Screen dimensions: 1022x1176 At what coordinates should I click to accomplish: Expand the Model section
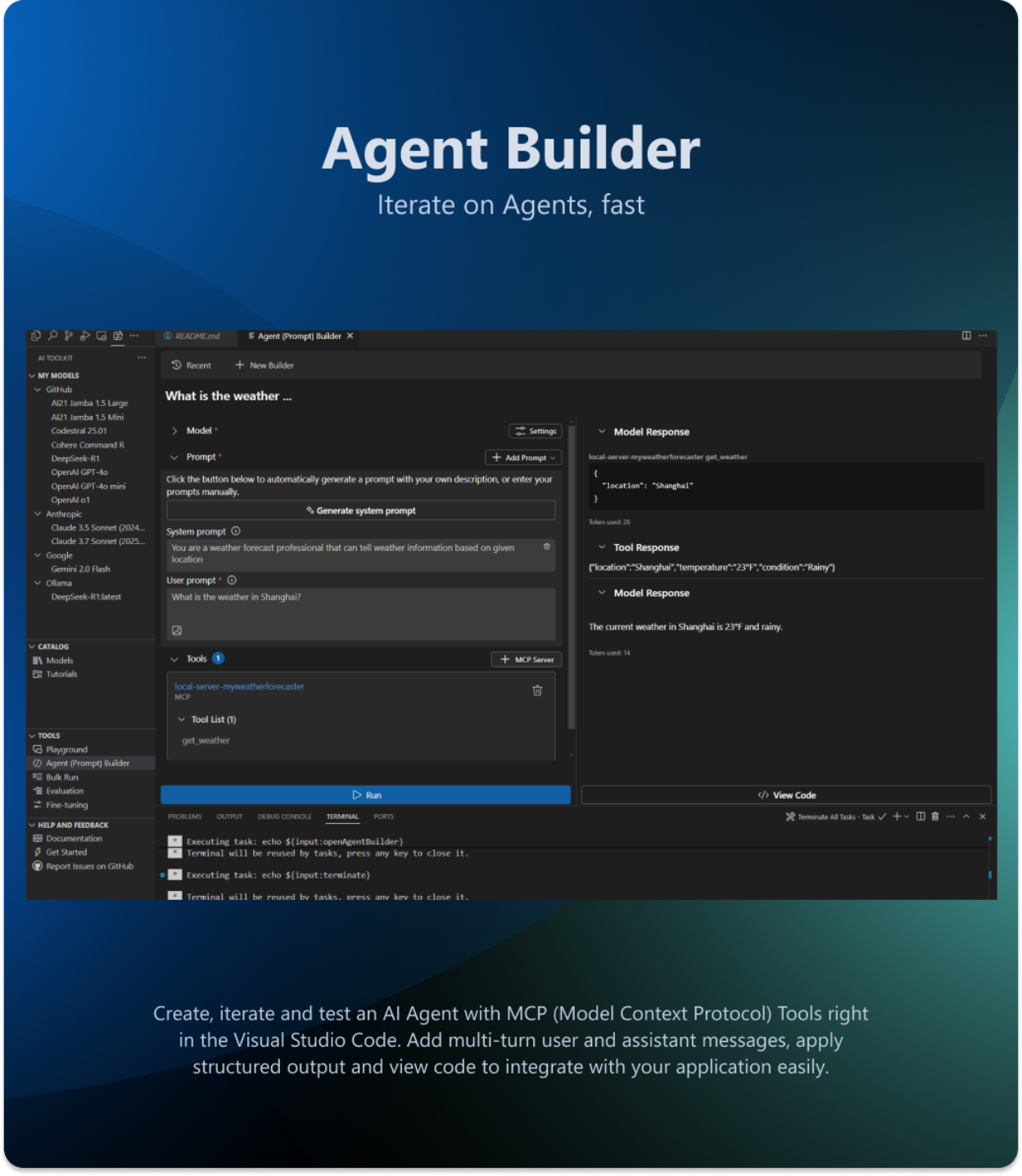click(174, 431)
